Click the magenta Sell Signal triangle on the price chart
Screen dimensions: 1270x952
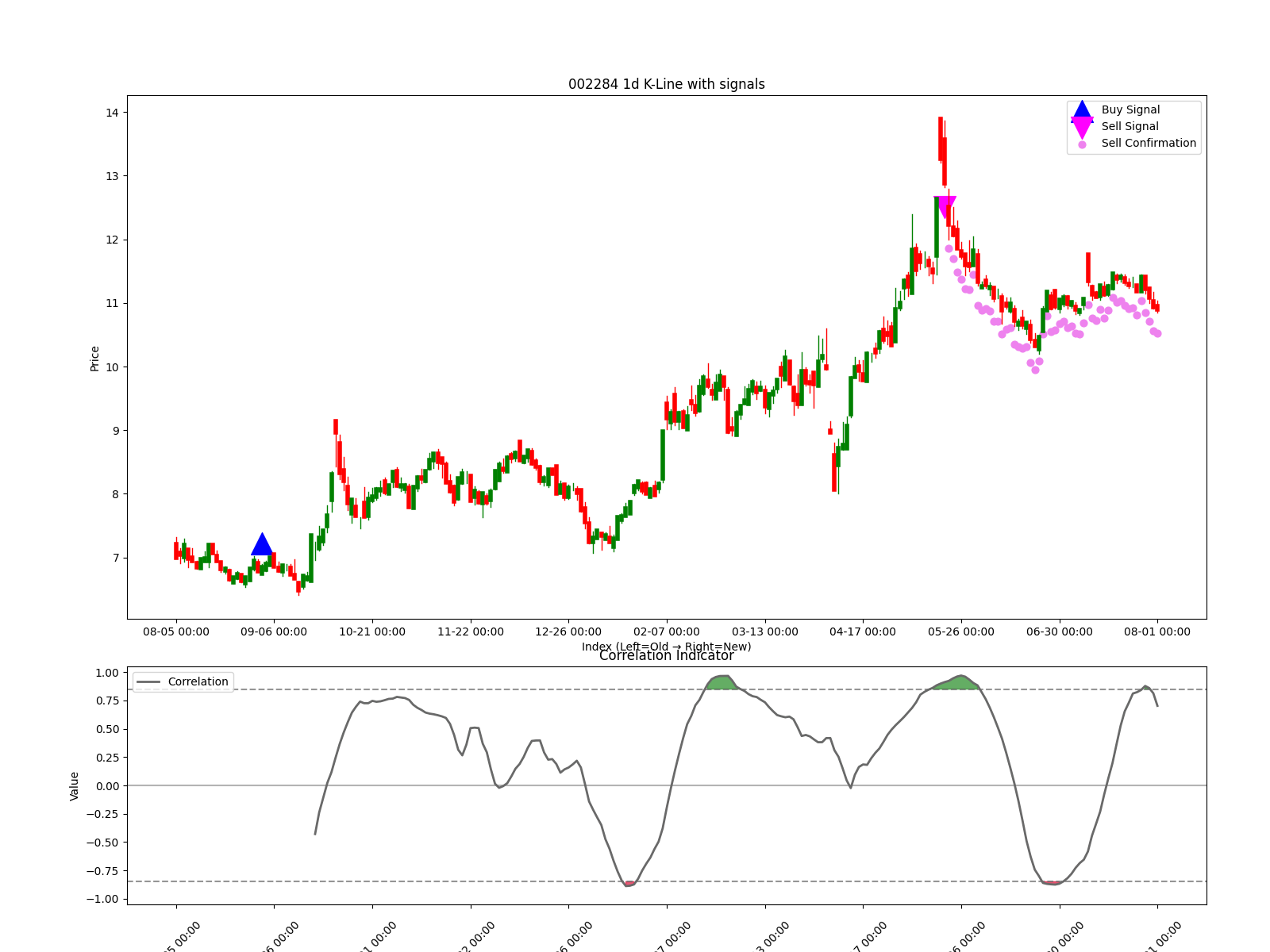[x=945, y=208]
